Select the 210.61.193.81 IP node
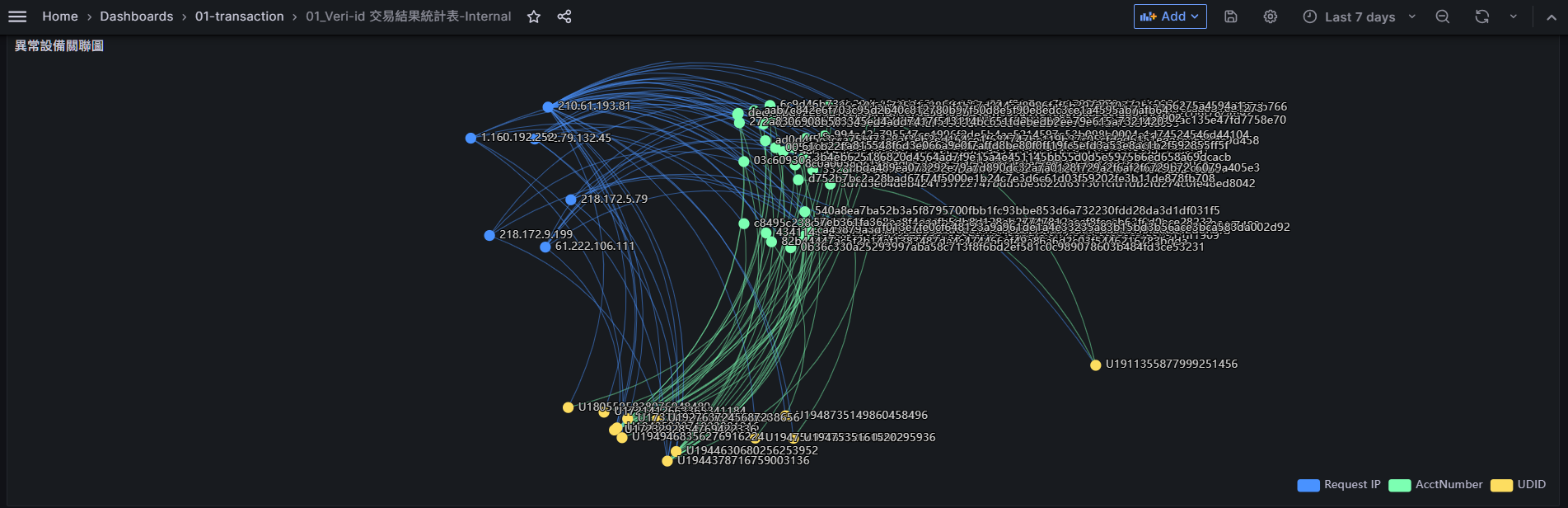 click(548, 107)
